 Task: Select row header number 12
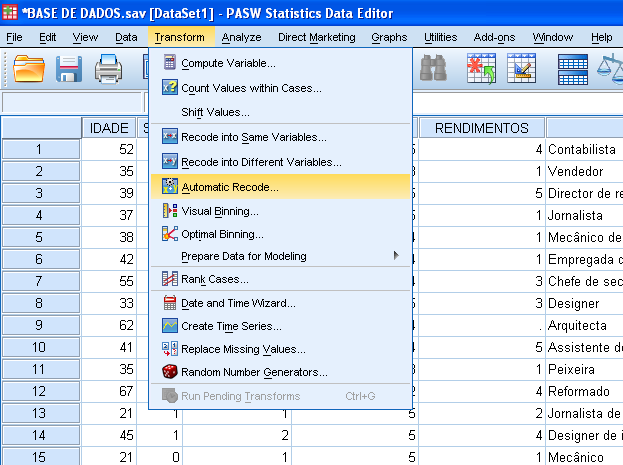click(41, 391)
